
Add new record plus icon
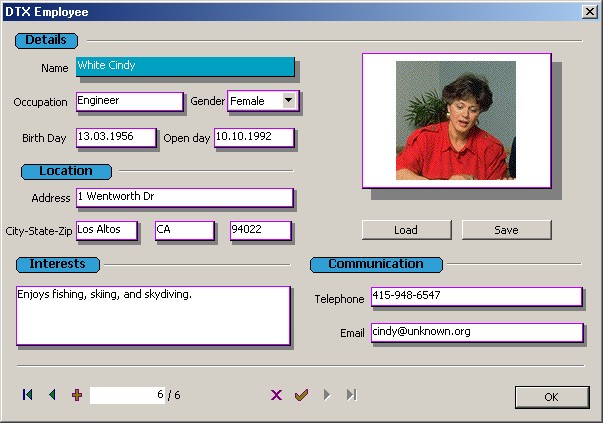tap(77, 395)
